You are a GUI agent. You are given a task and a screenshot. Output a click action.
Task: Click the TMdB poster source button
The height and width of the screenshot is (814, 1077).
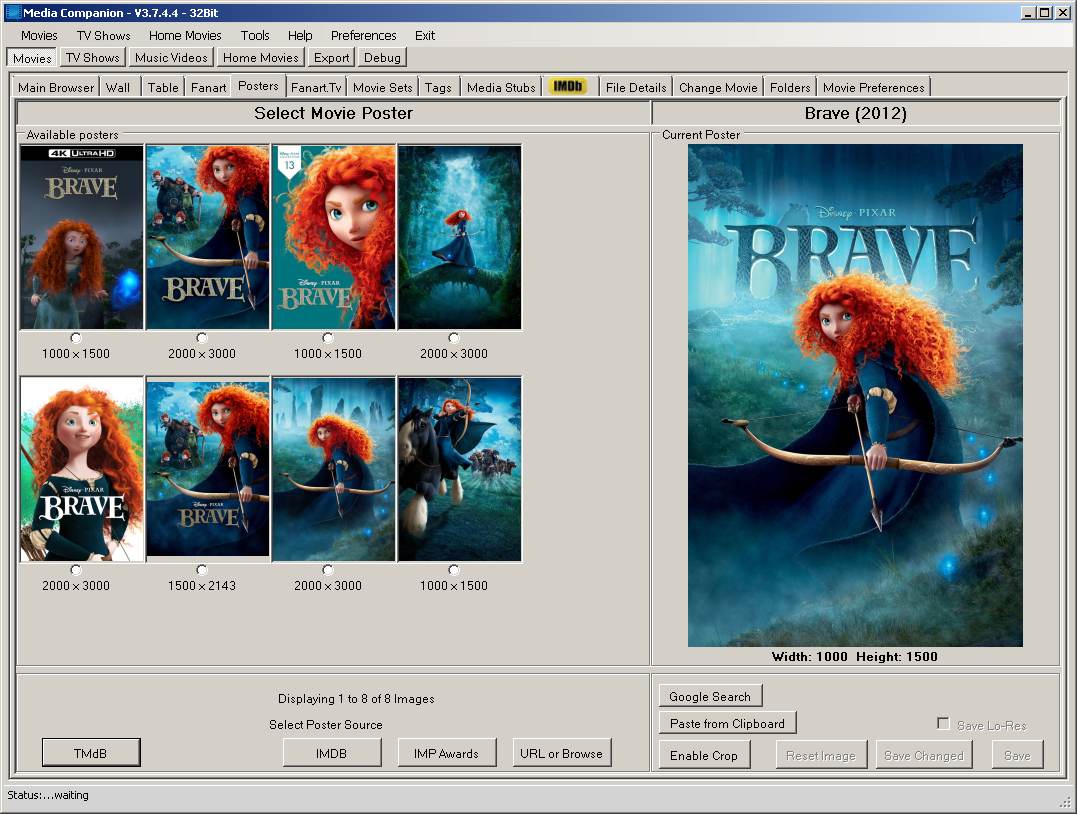(91, 753)
